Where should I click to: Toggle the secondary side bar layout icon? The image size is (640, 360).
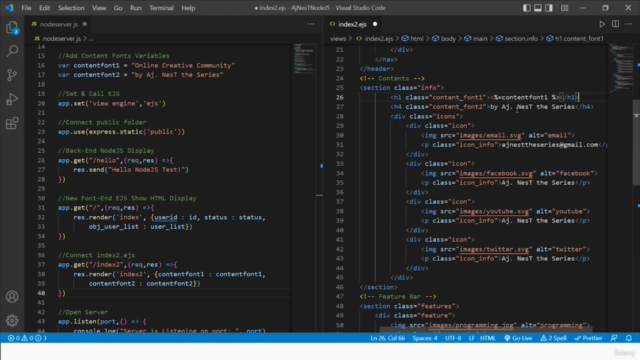point(549,8)
